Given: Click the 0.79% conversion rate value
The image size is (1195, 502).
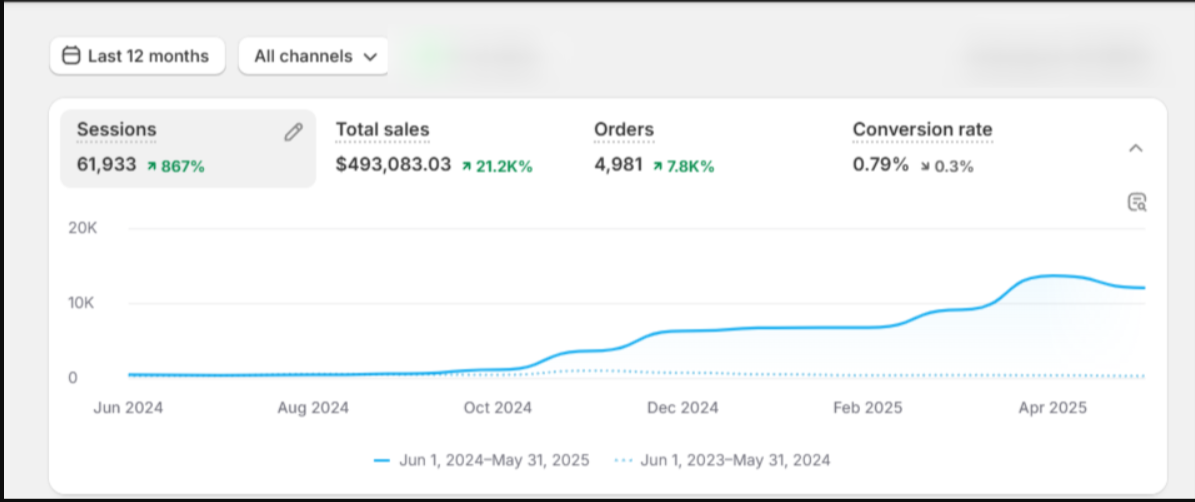Looking at the screenshot, I should point(881,165).
